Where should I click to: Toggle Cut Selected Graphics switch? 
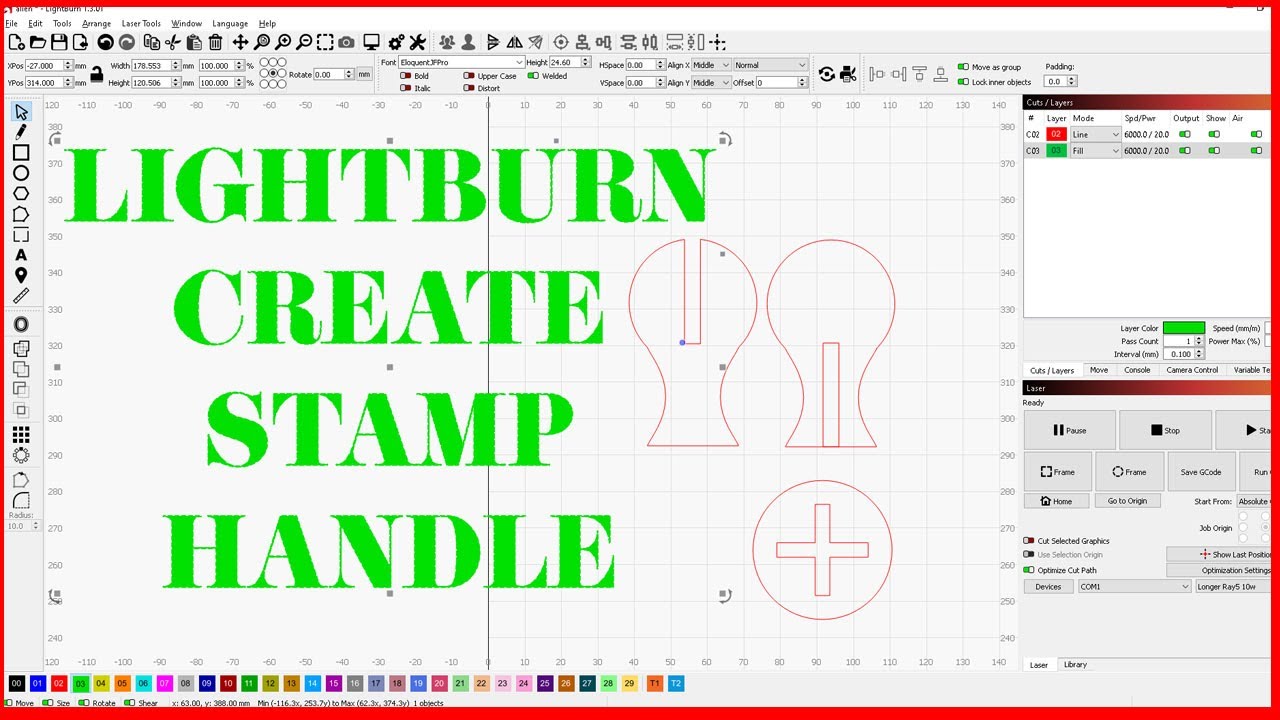tap(1029, 541)
